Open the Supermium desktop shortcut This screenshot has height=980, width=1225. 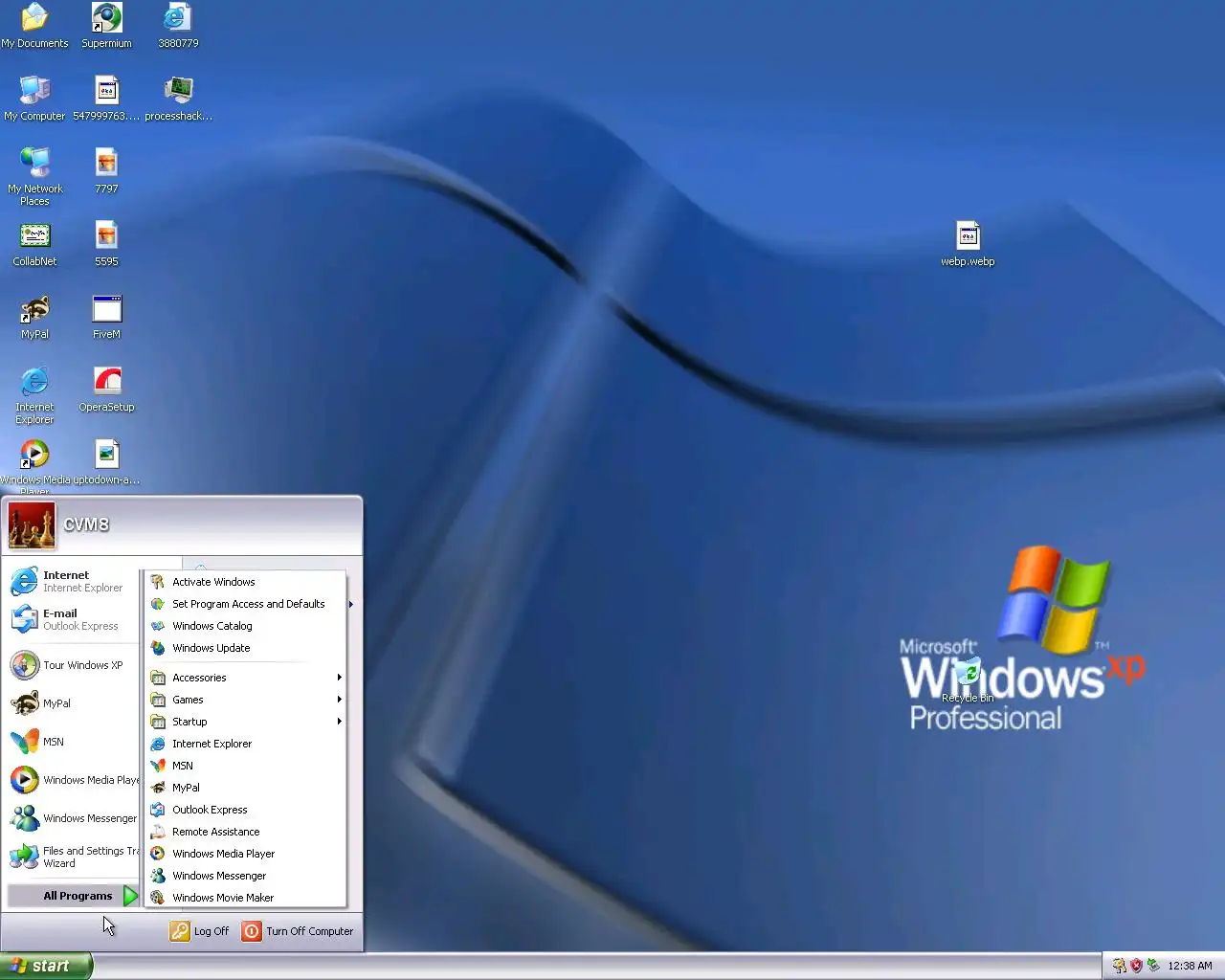click(x=106, y=26)
